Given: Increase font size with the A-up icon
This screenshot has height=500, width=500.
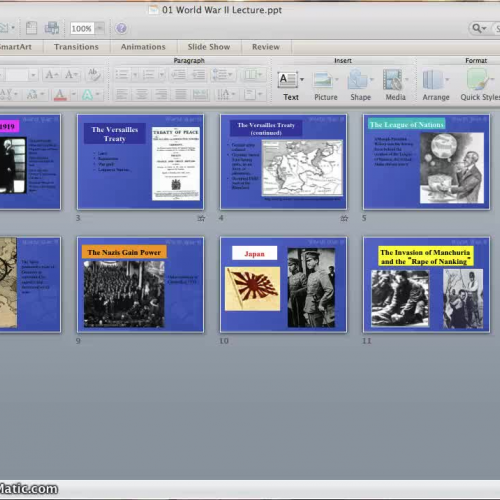Looking at the screenshot, I should click(51, 75).
